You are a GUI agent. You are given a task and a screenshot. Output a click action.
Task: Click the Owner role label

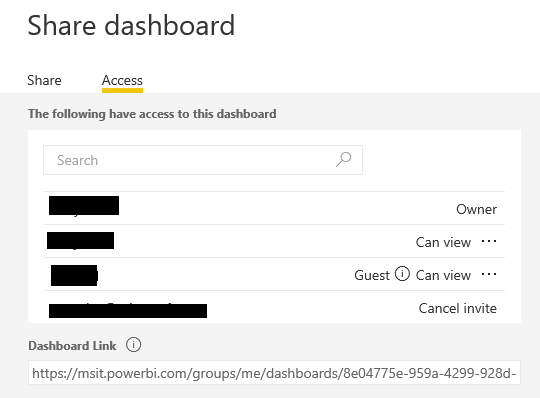click(477, 209)
